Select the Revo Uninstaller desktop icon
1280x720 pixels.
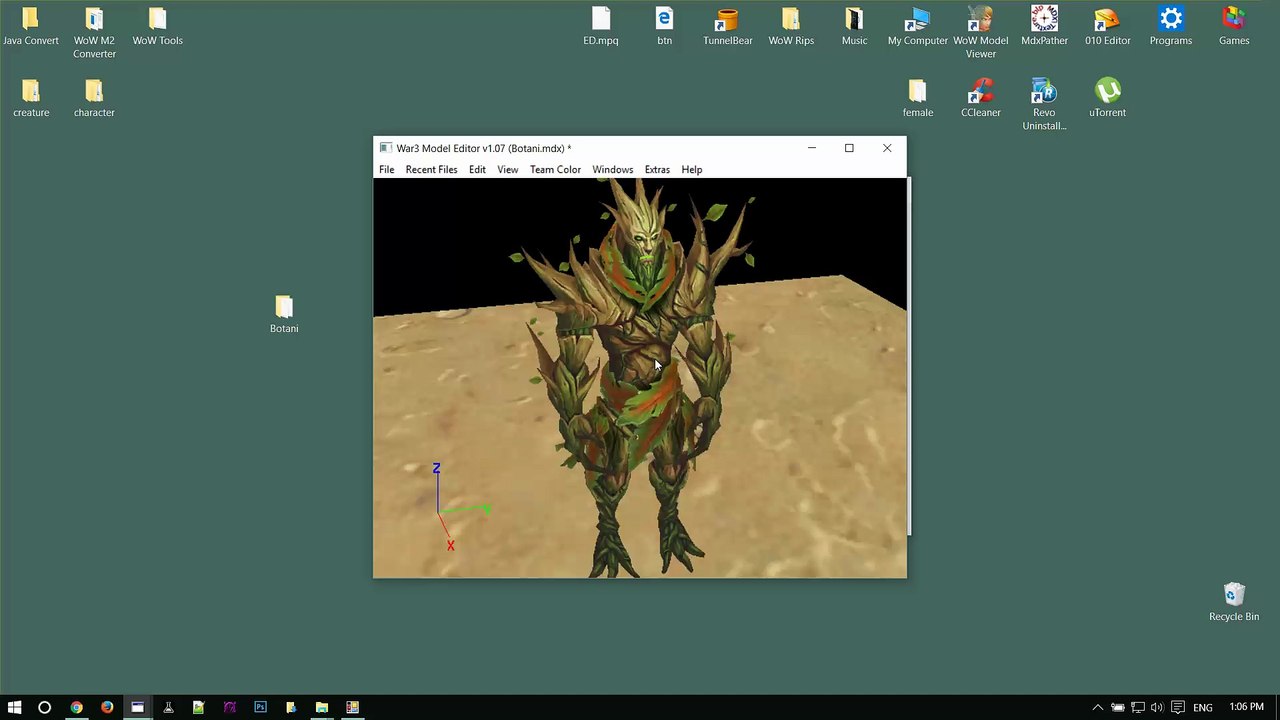pos(1044,105)
